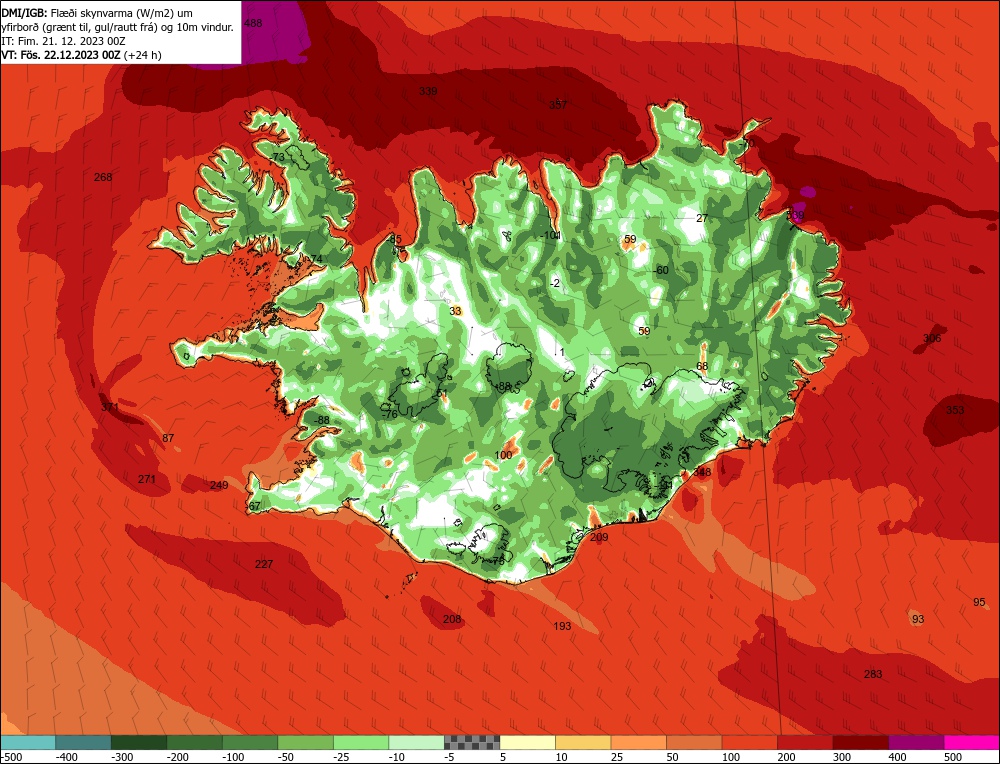The height and width of the screenshot is (764, 1000).
Task: Pick orange legend swatch between 25 and 50
Action: (638, 742)
